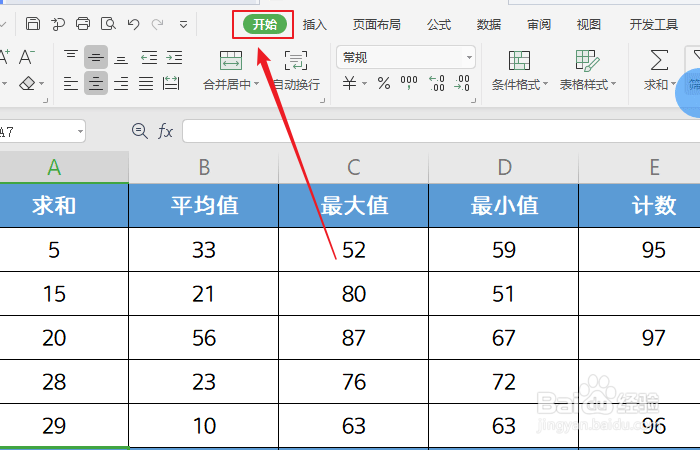The image size is (700, 450).
Task: Select column B header
Action: coord(204,167)
